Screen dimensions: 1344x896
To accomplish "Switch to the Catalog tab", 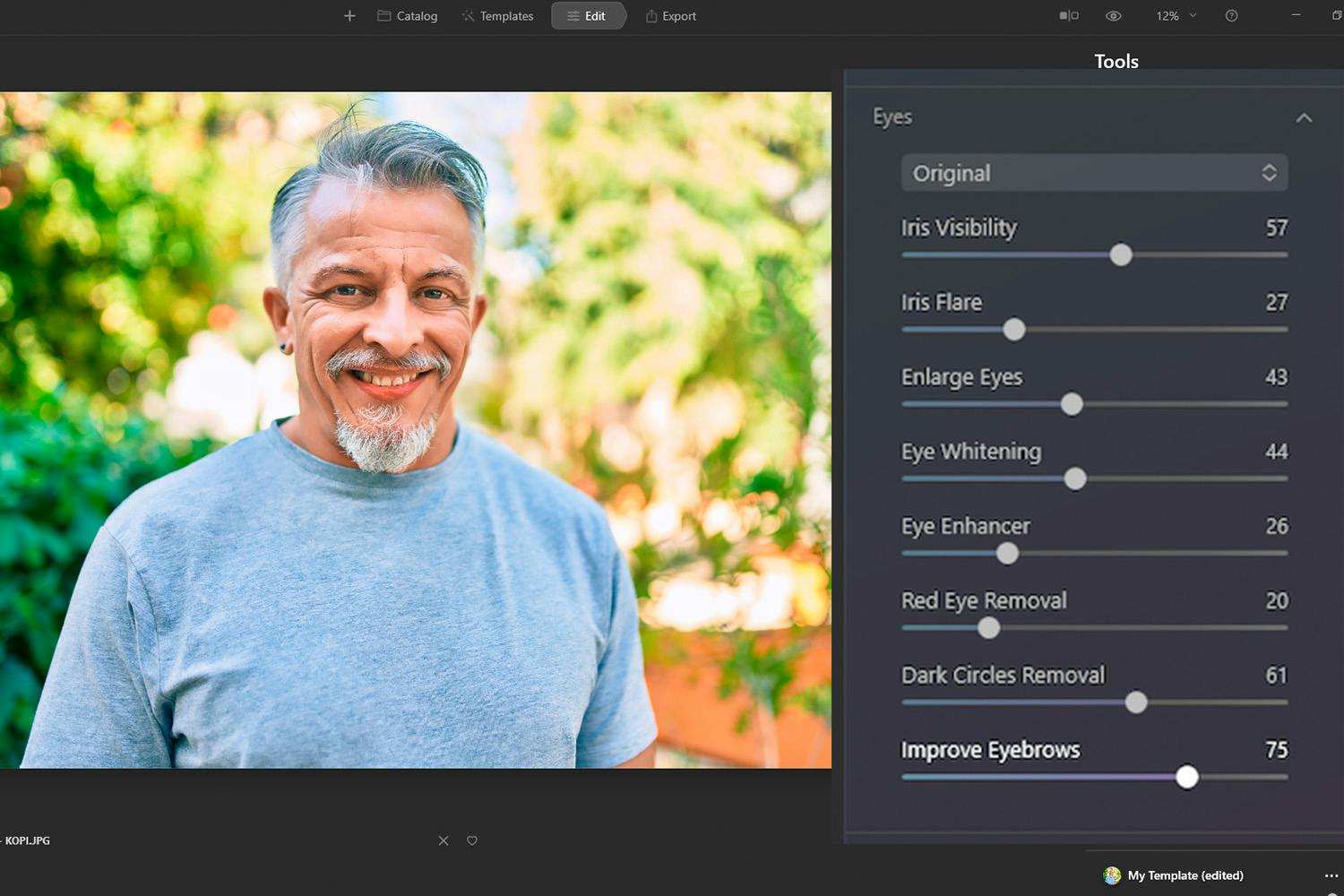I will (408, 16).
